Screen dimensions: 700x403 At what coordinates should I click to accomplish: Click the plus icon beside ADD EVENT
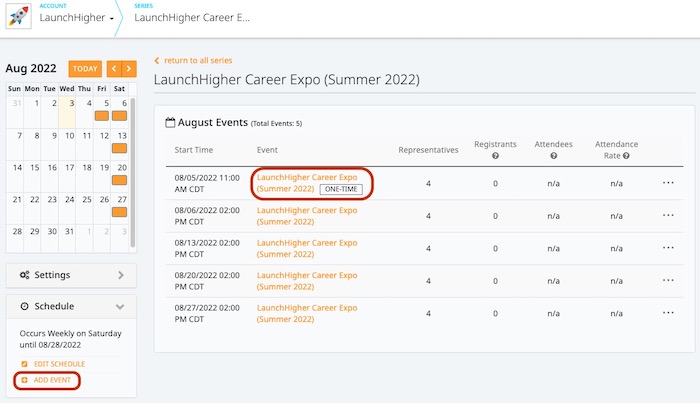click(x=25, y=380)
